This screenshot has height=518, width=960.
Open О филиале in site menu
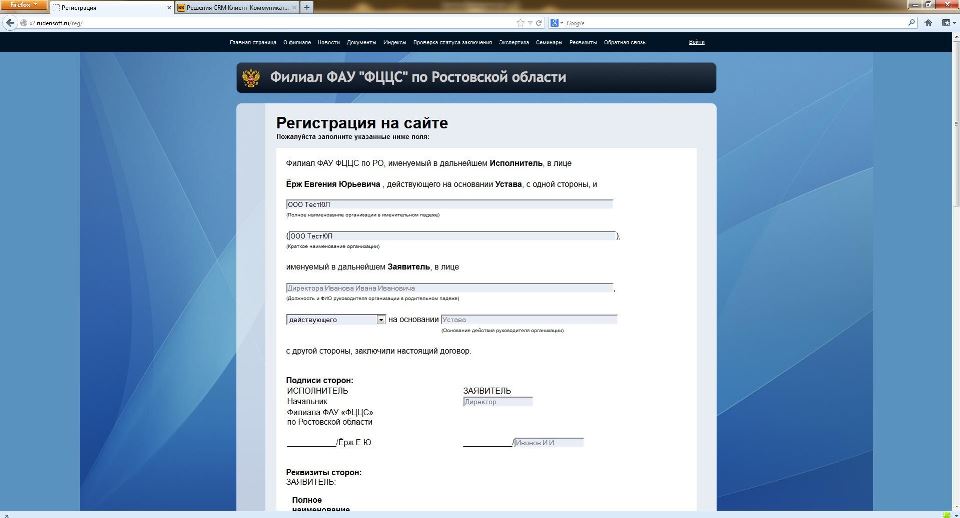tap(297, 42)
